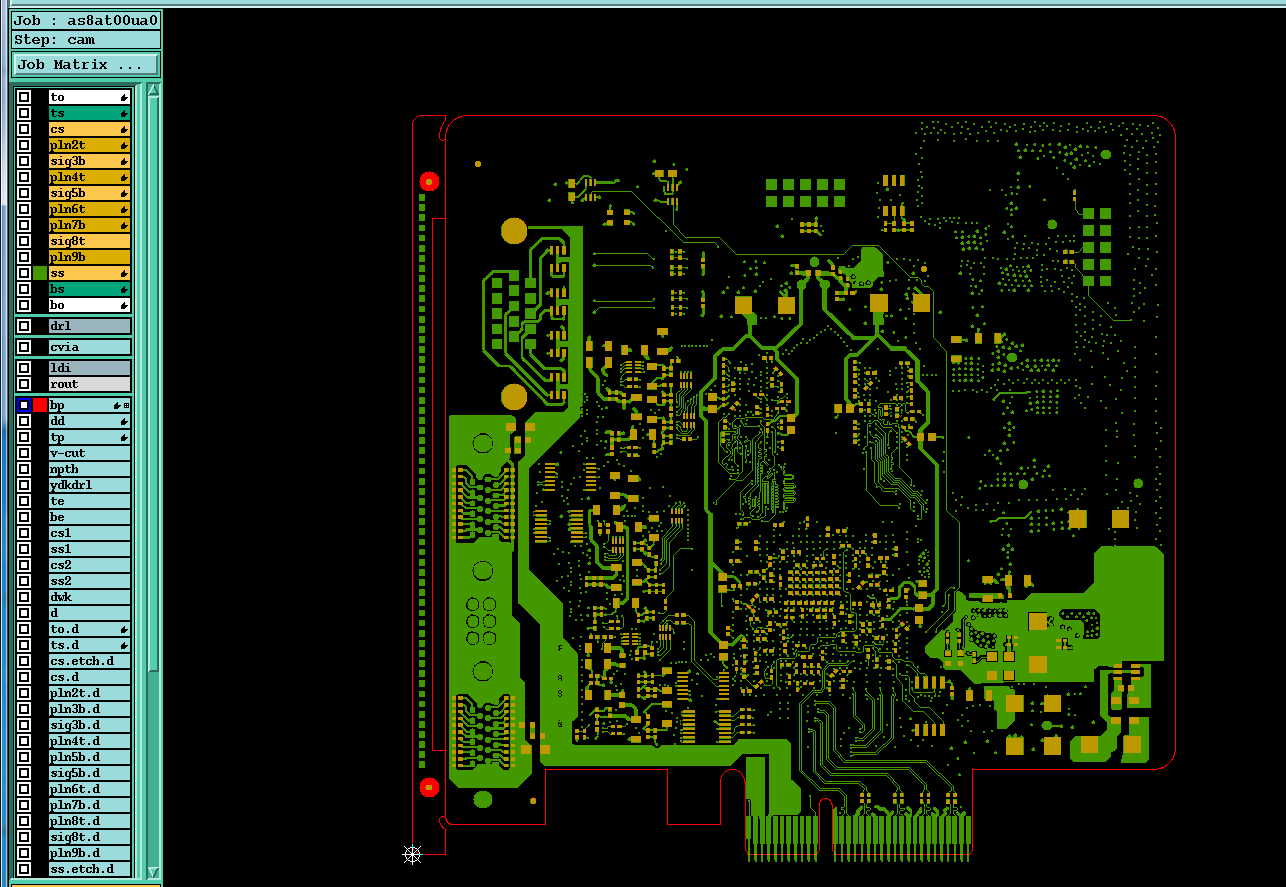Select layer name ss2
The image size is (1286, 887).
coord(90,581)
